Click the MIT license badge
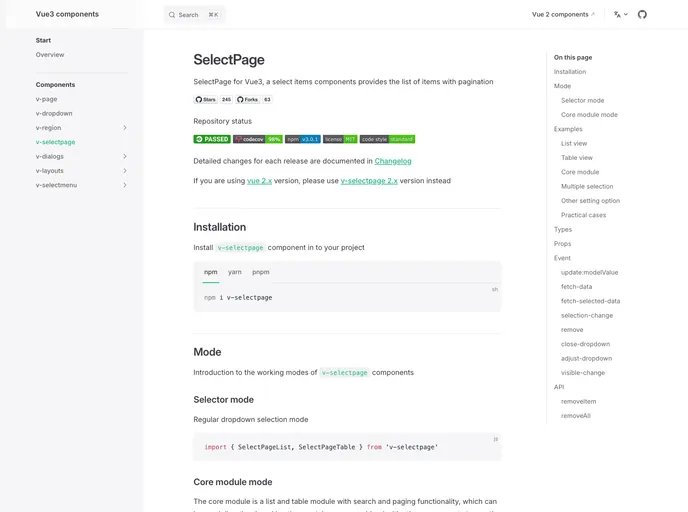Viewport: 688px width, 512px height. [340, 139]
